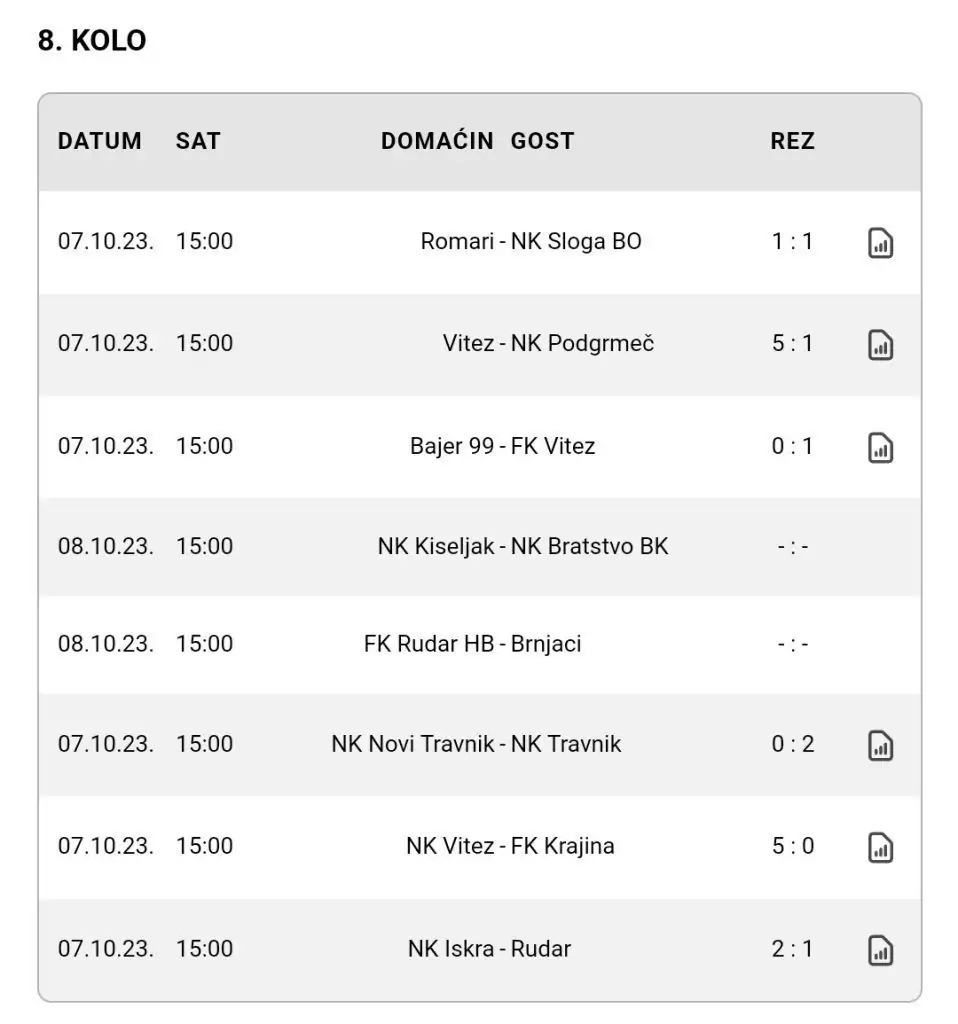Click the GOST column header
This screenshot has height=1024, width=958.
click(x=542, y=141)
